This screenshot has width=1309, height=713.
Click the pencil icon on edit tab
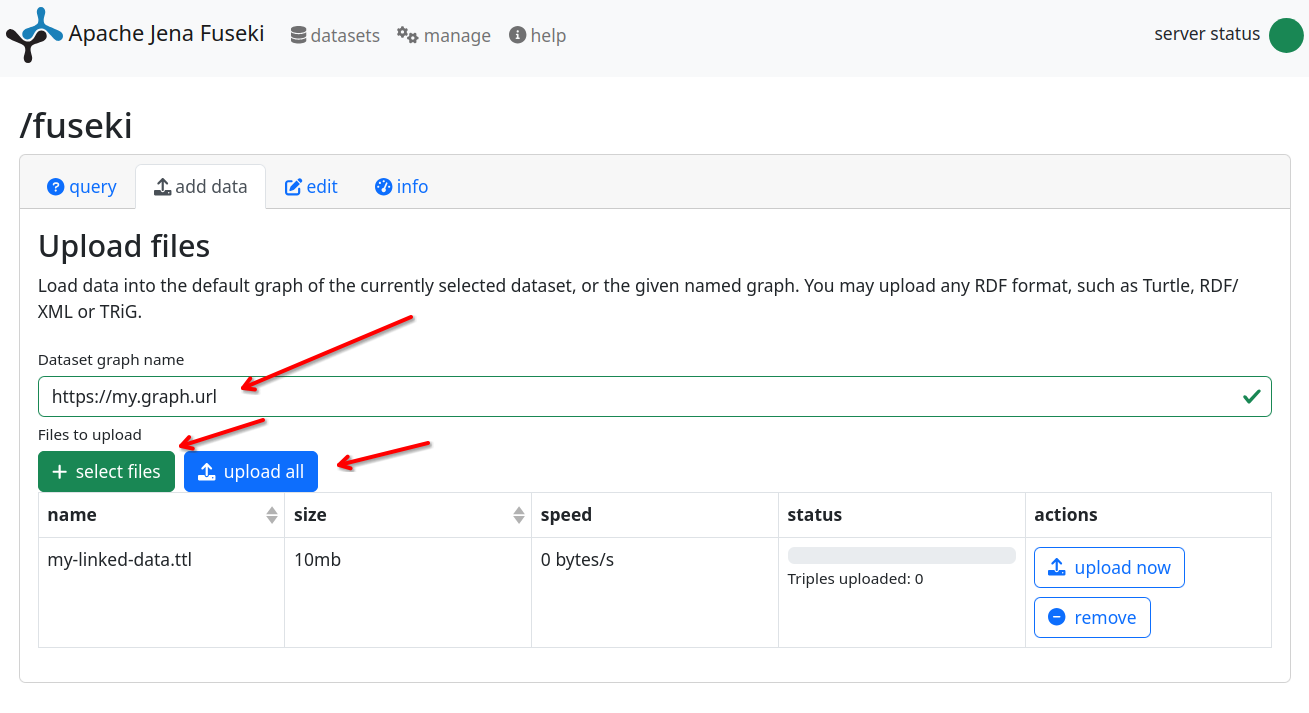(293, 187)
